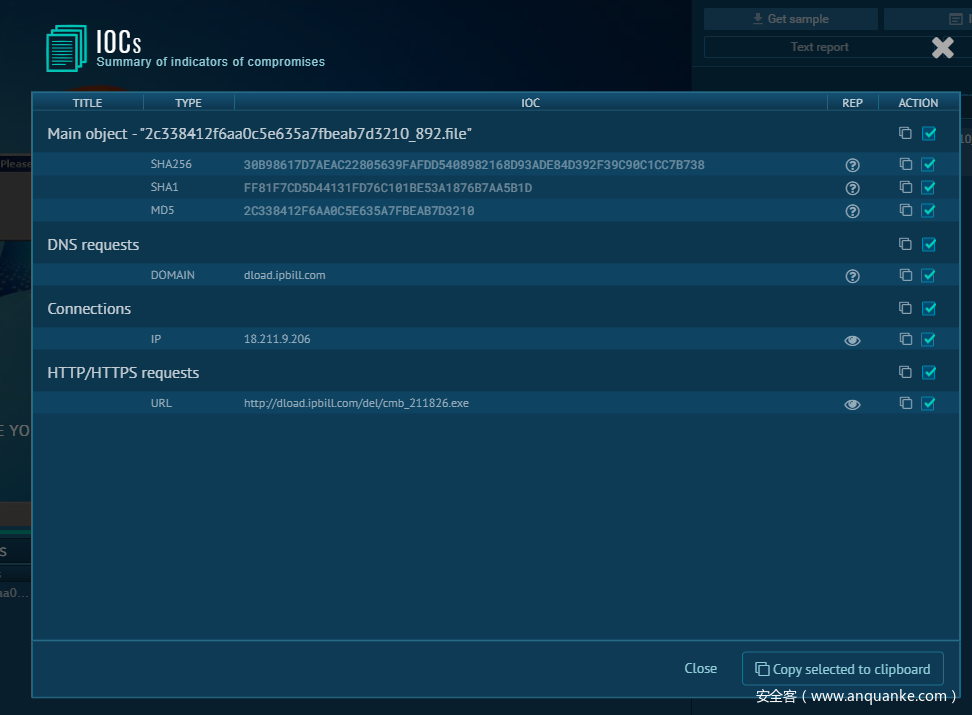View reputation eye icon for IP row

pos(852,340)
